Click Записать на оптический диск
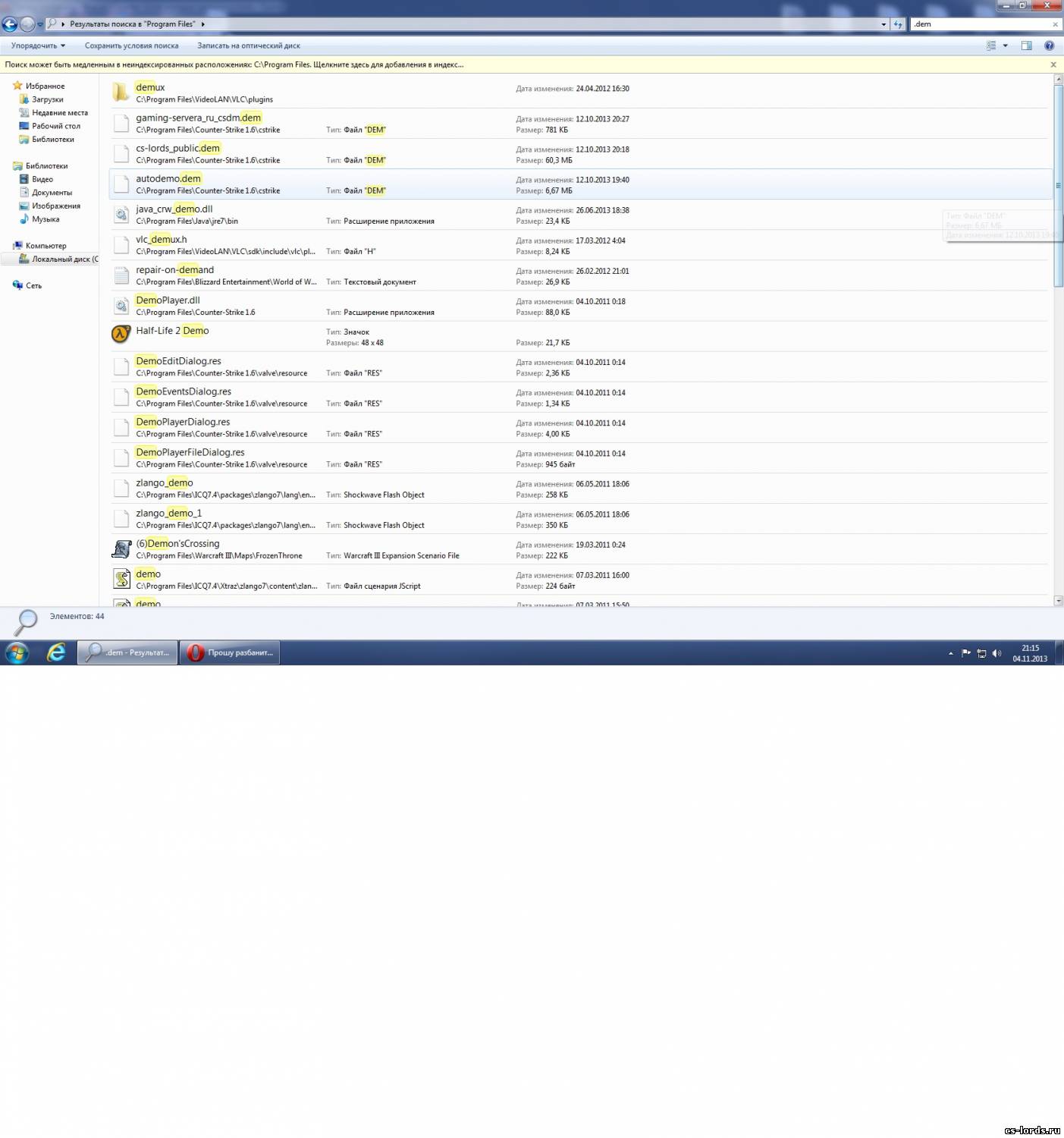Image resolution: width=1064 pixels, height=1138 pixels. (x=249, y=46)
